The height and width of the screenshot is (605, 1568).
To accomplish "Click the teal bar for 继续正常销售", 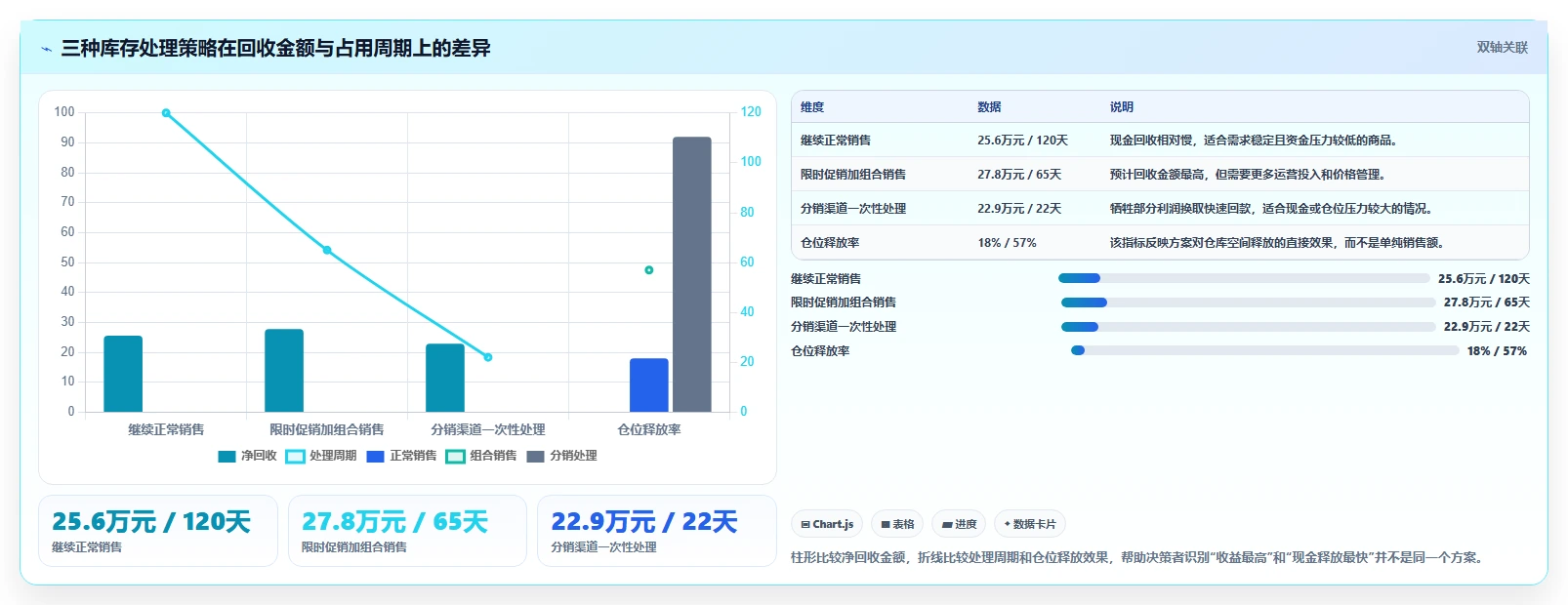I will point(123,374).
